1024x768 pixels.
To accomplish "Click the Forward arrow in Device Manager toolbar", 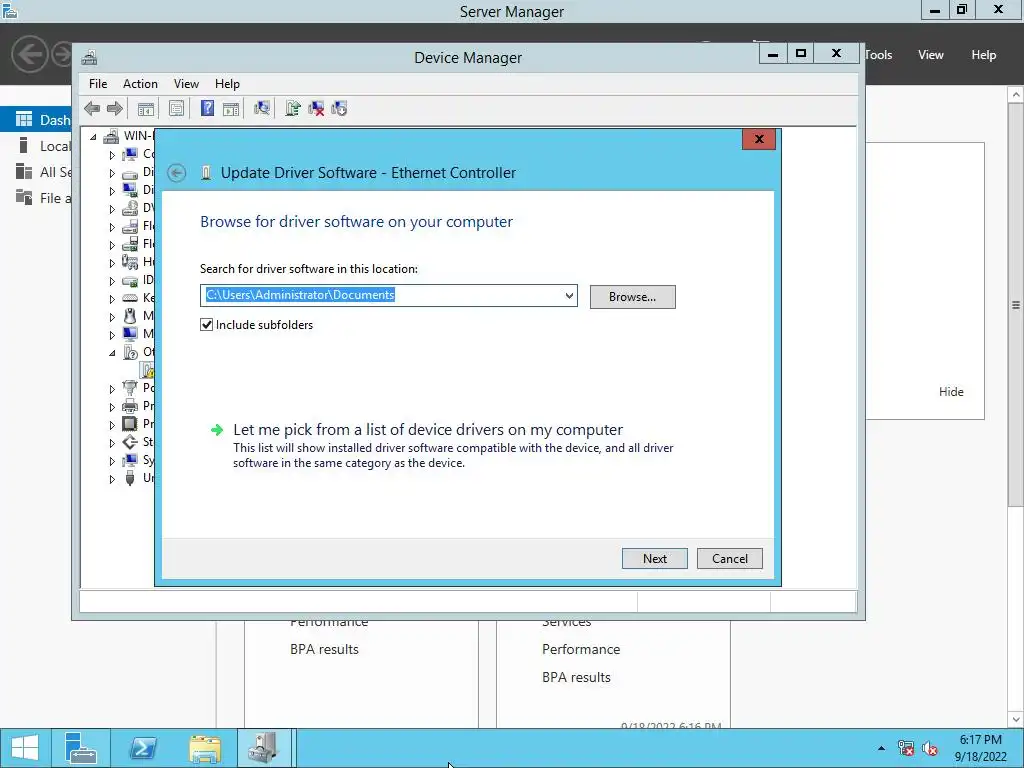I will click(114, 108).
